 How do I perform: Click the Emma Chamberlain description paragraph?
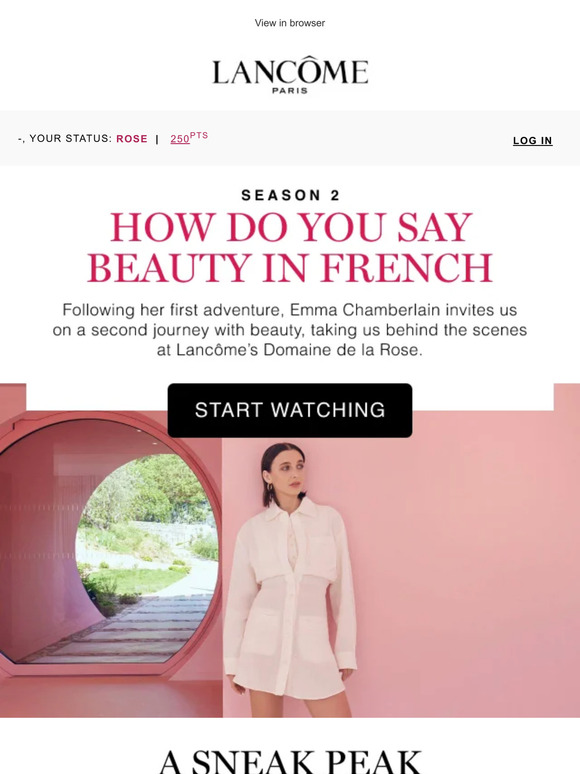(x=290, y=330)
